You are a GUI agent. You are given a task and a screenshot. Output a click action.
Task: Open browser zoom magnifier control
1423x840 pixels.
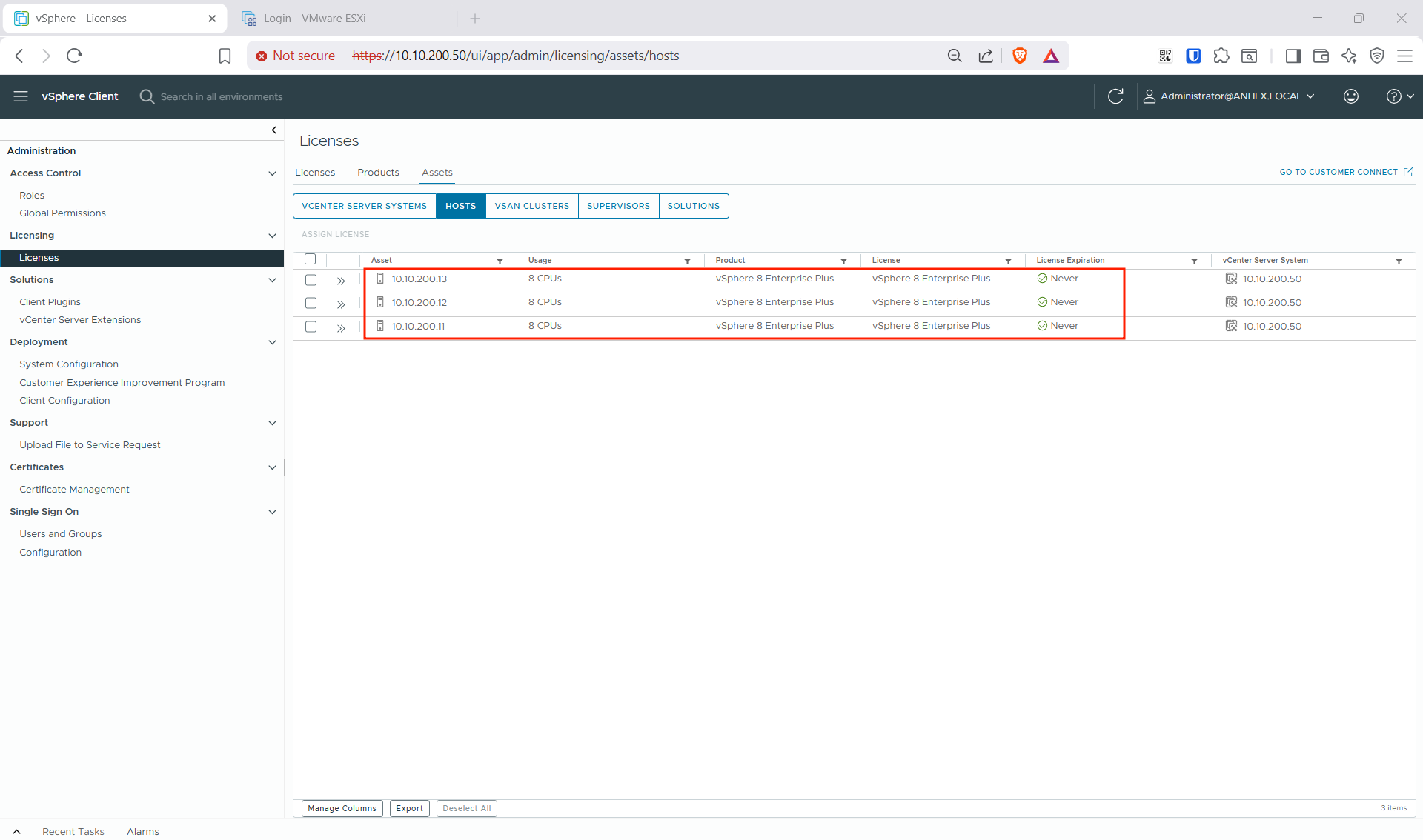[955, 56]
